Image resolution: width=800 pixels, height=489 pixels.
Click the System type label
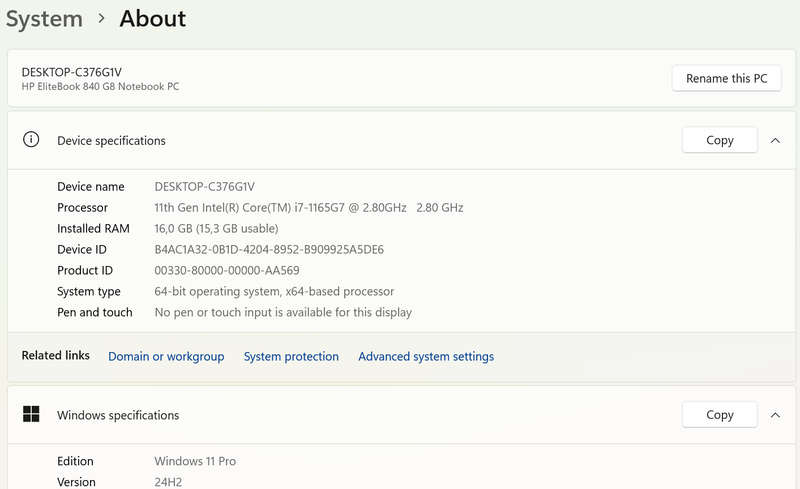point(89,291)
